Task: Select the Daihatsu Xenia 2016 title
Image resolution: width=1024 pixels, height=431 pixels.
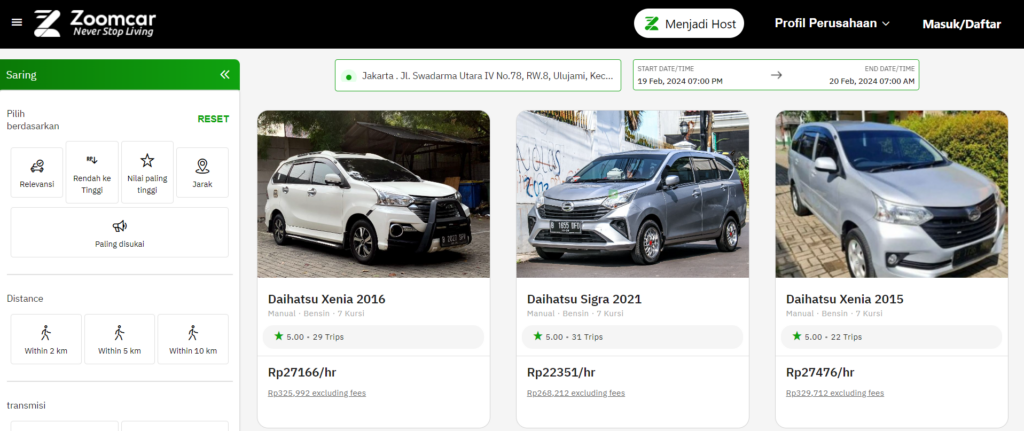Action: point(327,299)
